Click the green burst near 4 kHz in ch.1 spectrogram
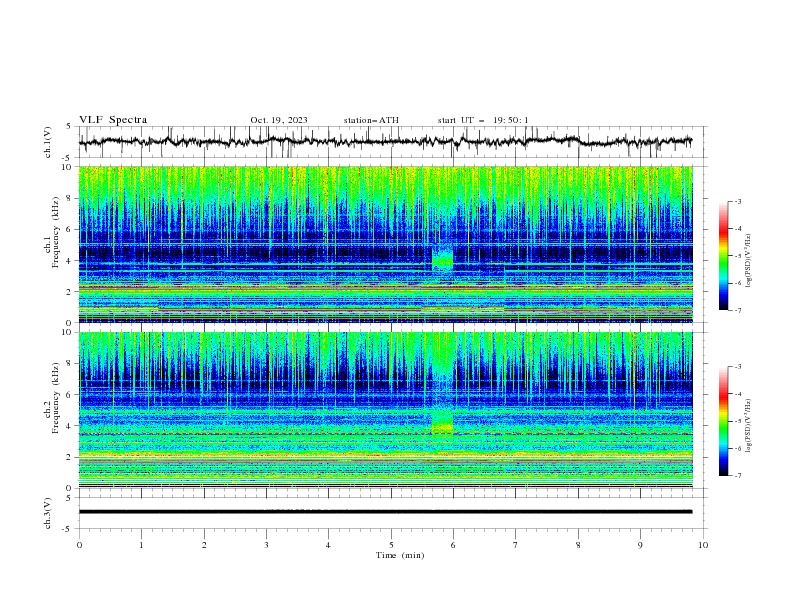Image resolution: width=792 pixels, height=612 pixels. tap(443, 259)
